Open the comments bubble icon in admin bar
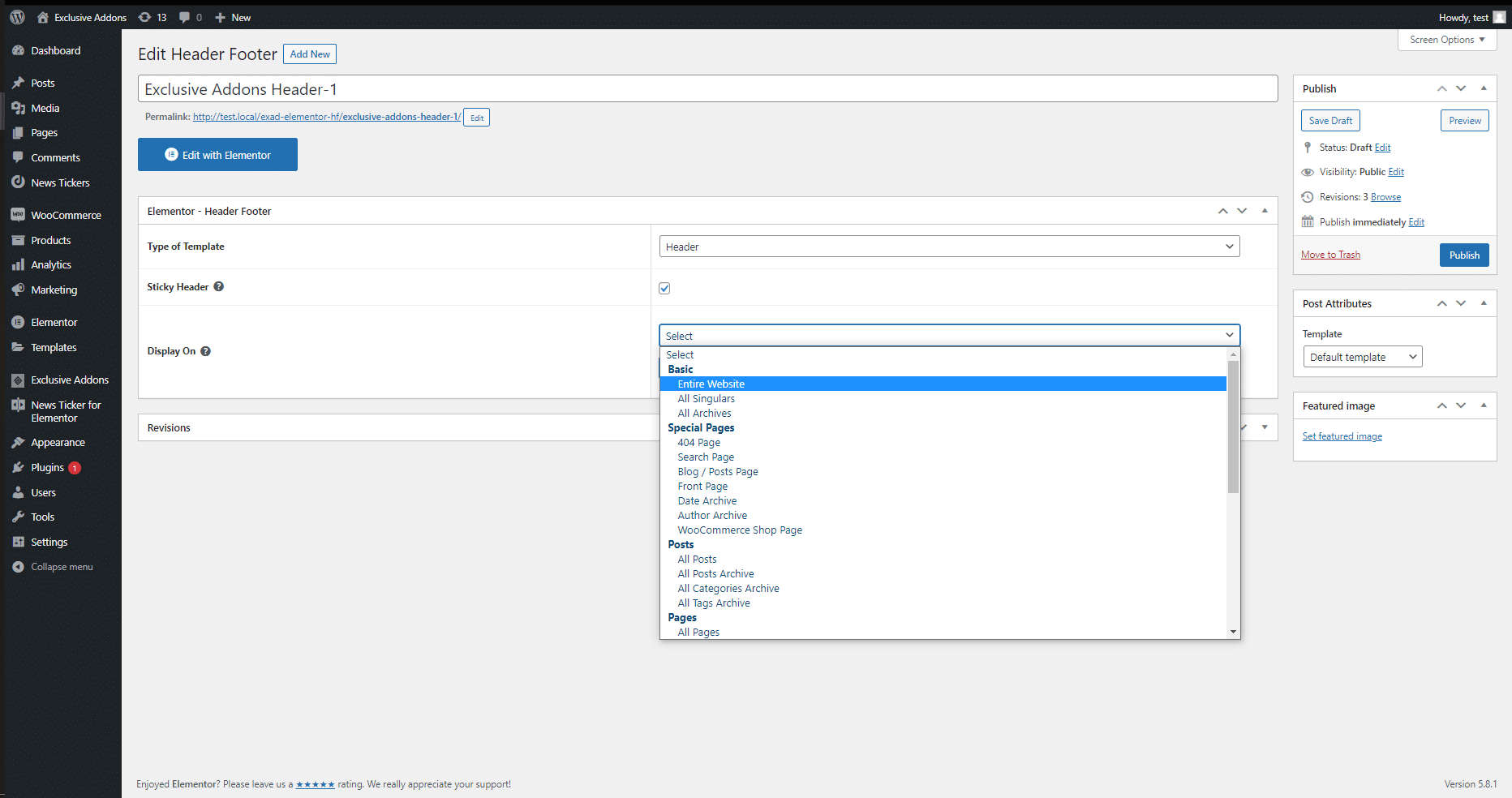The width and height of the screenshot is (1512, 798). click(185, 17)
